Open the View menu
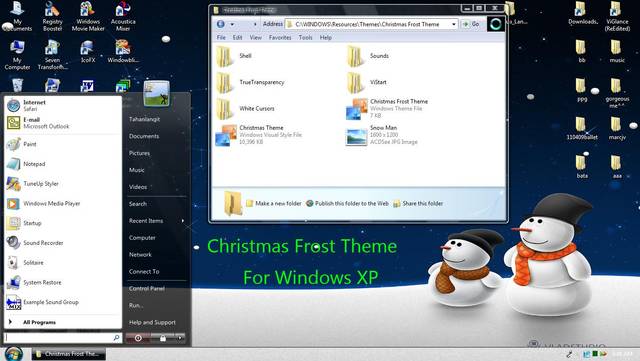 (x=256, y=38)
